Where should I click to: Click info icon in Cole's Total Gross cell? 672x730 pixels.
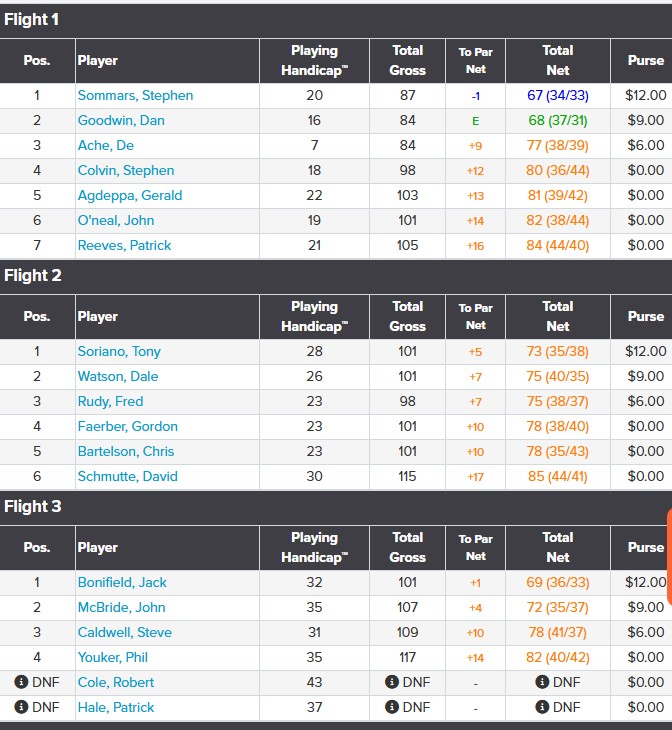392,682
